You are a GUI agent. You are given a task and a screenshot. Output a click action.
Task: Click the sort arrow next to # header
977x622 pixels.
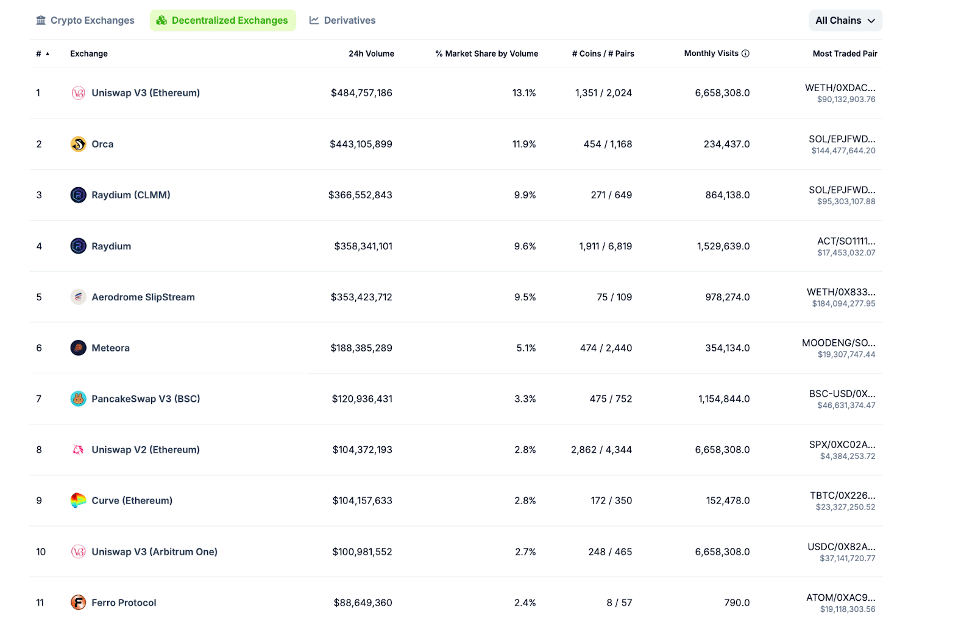[47, 54]
